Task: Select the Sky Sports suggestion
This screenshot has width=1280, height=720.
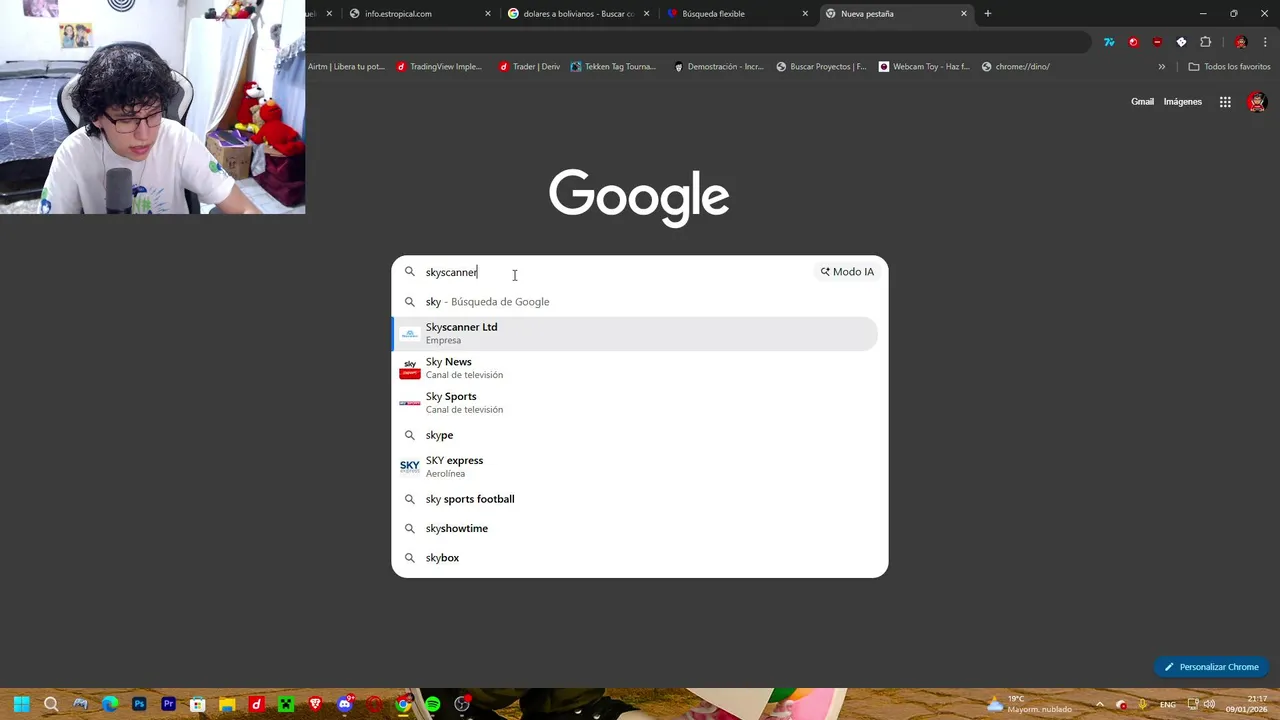Action: (635, 403)
